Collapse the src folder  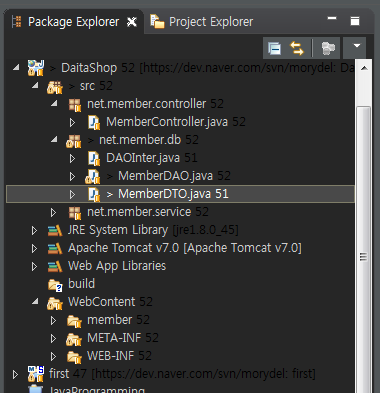pyautogui.click(x=35, y=85)
